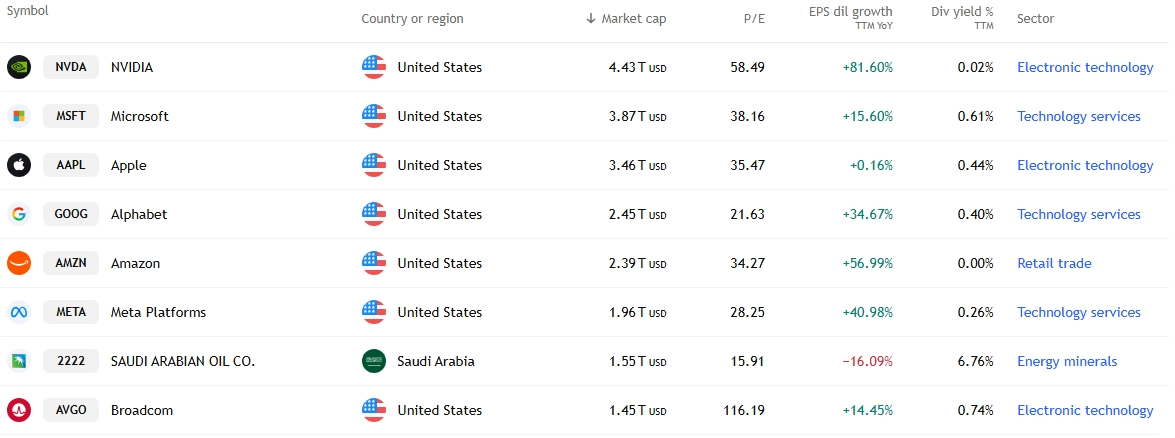Click the Meta Platforms logo icon
This screenshot has height=438, width=1175.
tap(19, 312)
